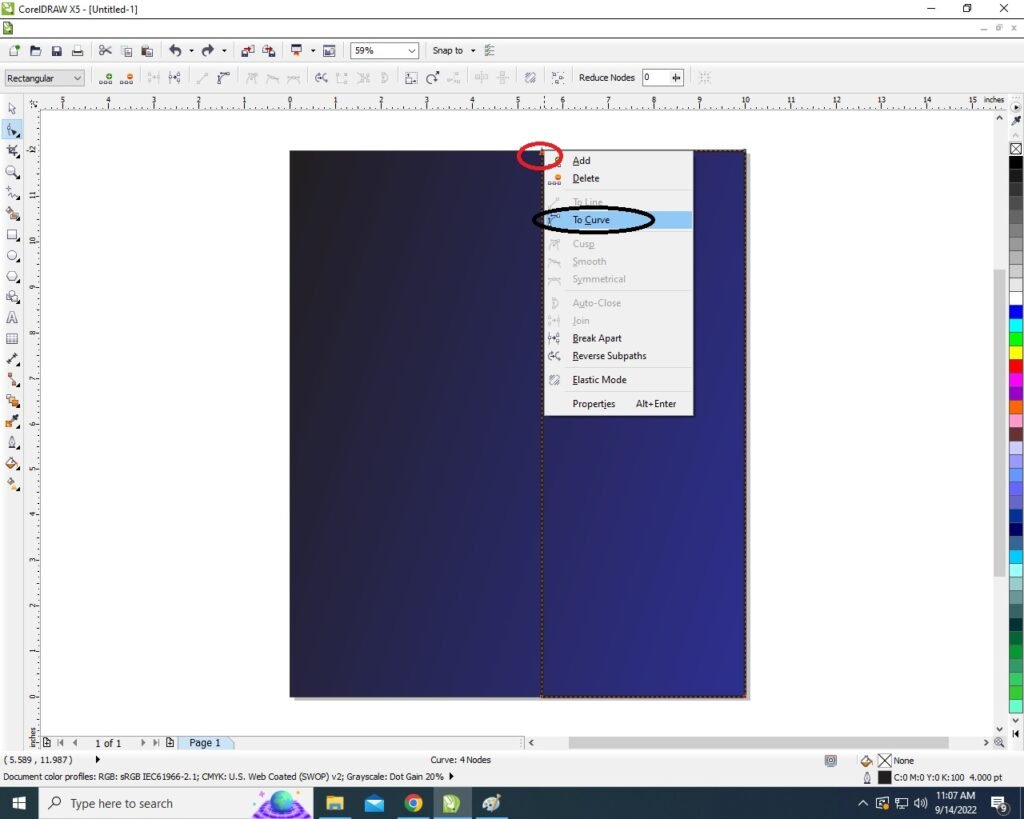Viewport: 1024px width, 819px height.
Task: Click the Export icon in toolbar
Action: click(268, 50)
